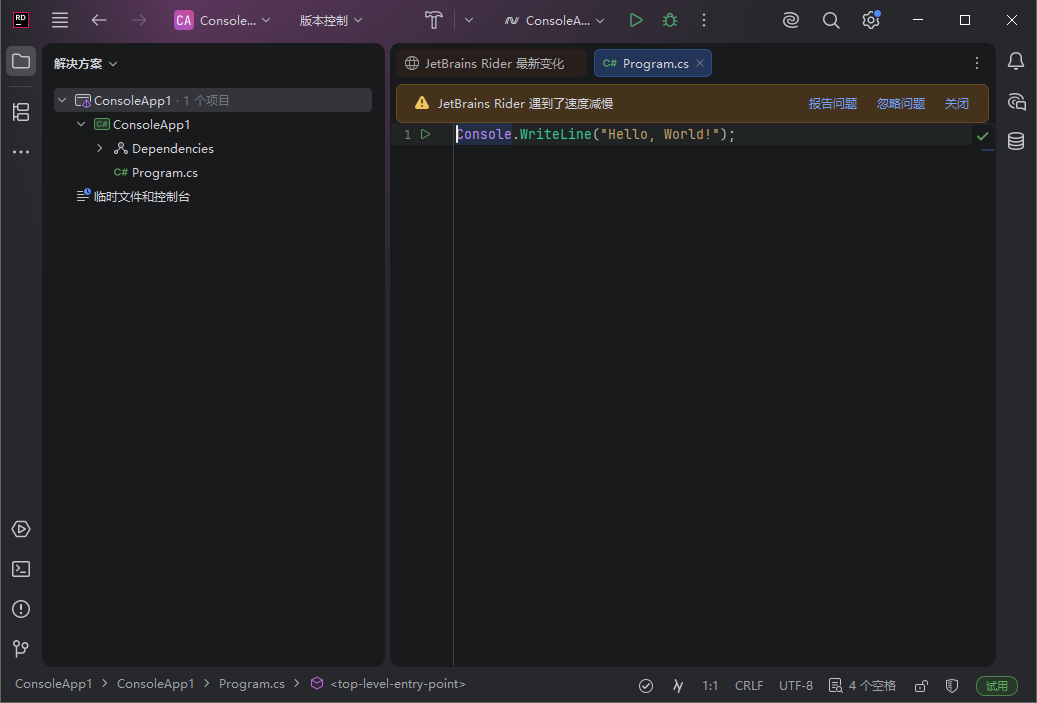
Task: Open the Terminal tool window from left sidebar
Action: 20,568
